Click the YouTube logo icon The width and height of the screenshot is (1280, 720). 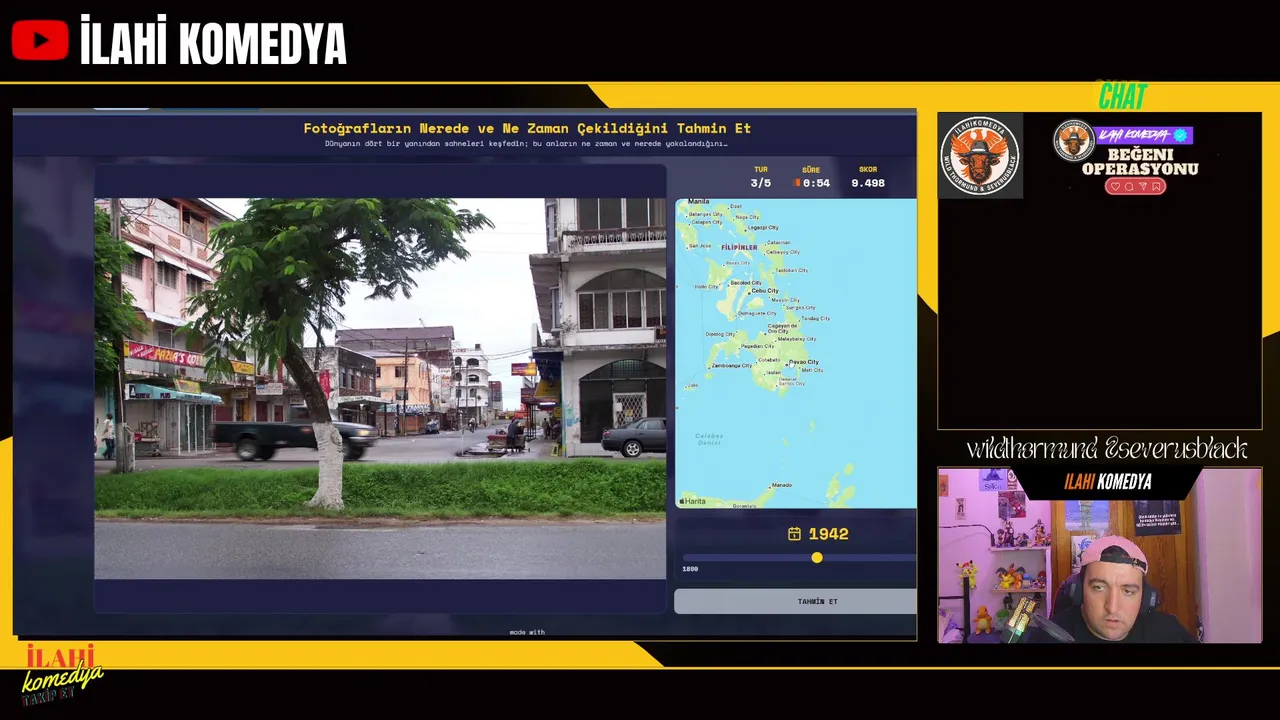pos(40,41)
